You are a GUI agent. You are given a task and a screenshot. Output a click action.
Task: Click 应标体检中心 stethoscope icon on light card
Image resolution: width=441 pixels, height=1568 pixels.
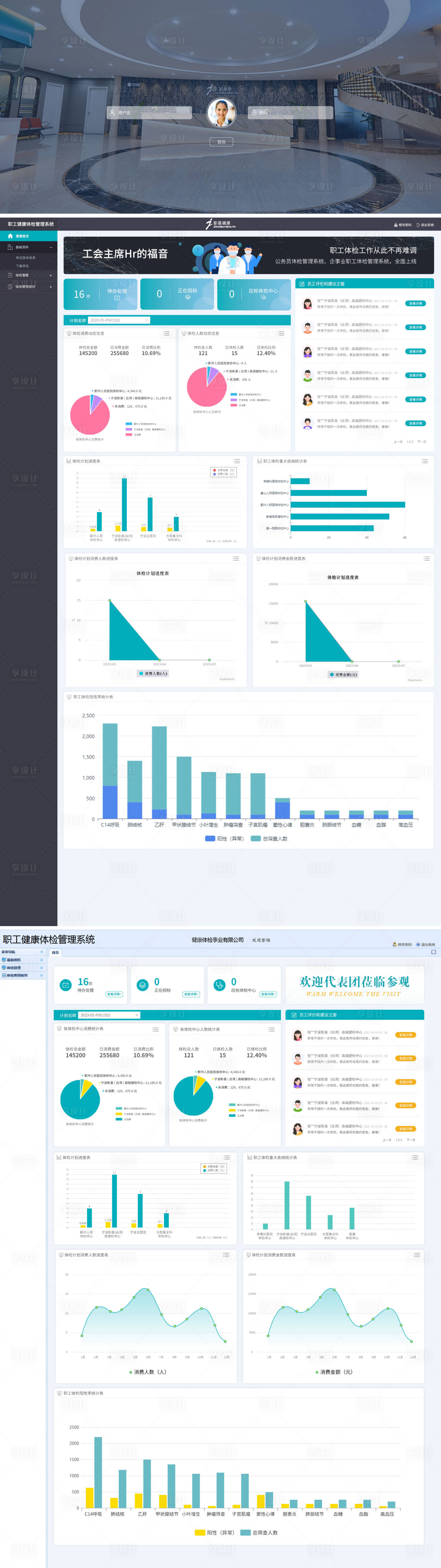[220, 985]
